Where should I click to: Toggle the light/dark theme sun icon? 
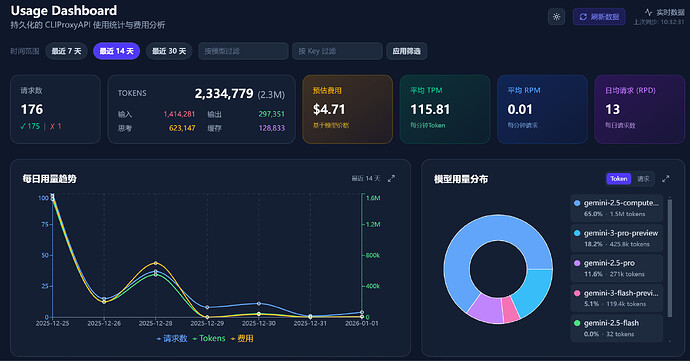click(556, 17)
